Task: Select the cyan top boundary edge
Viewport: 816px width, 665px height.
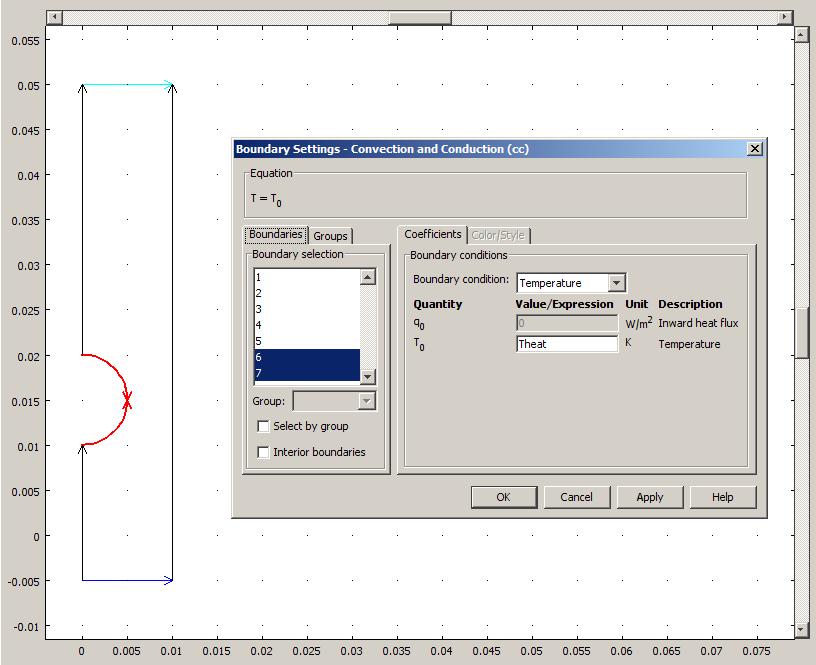Action: tap(128, 85)
